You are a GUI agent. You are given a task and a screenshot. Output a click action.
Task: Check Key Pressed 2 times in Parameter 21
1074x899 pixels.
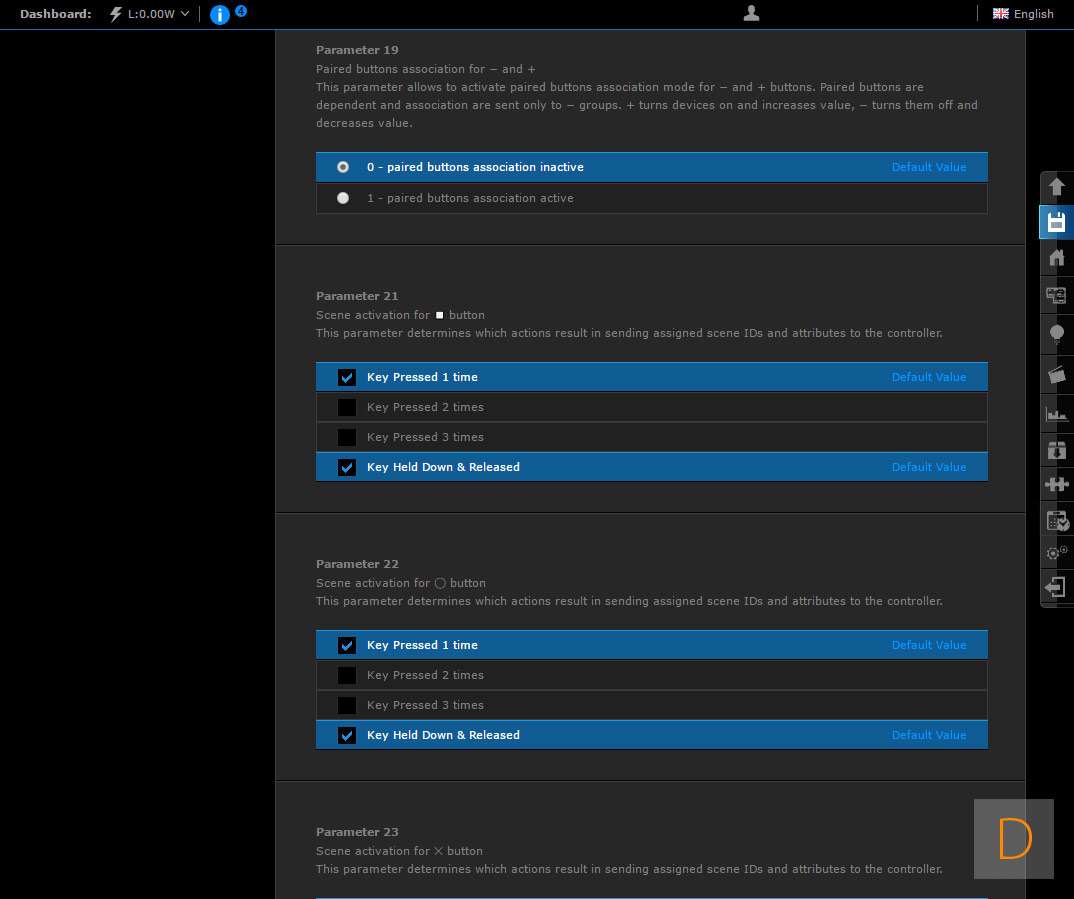click(x=347, y=407)
